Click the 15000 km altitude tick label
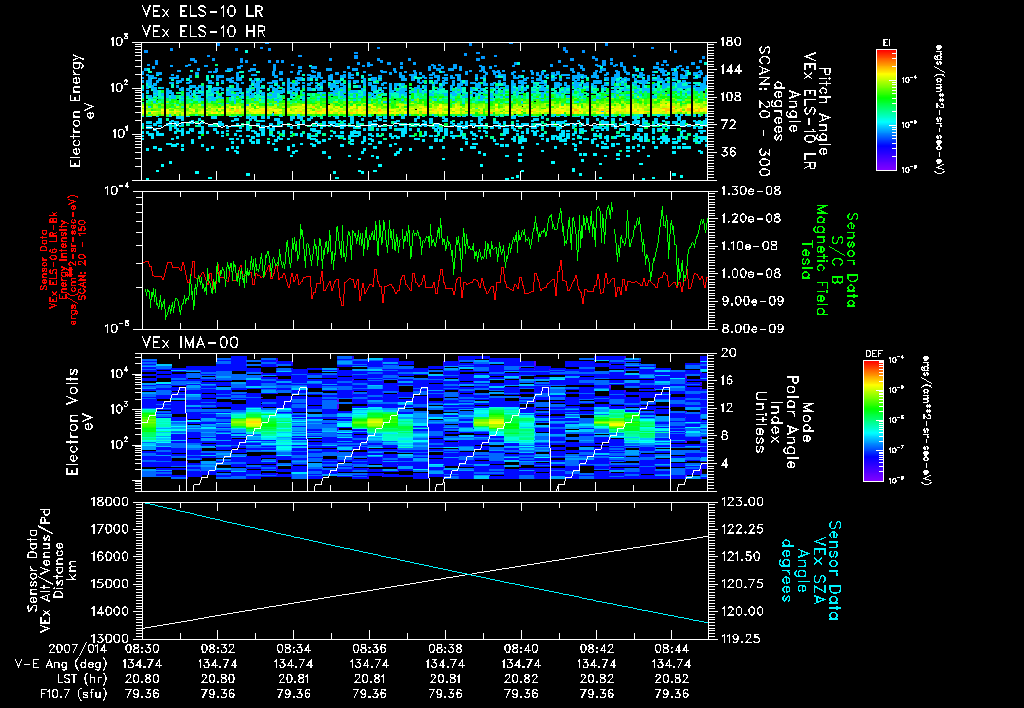The width and height of the screenshot is (1024, 708). point(111,584)
